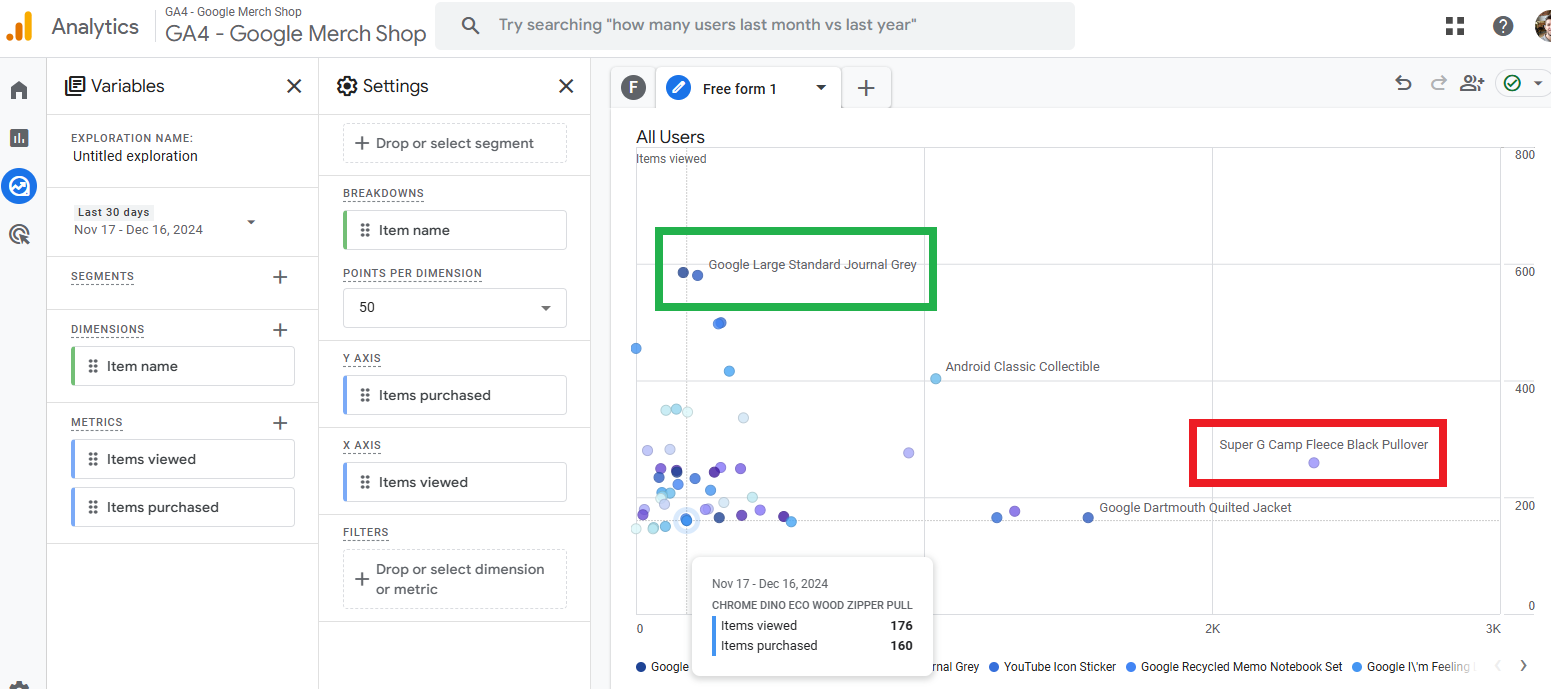Click the Google Large Standard Journal Grey label
This screenshot has height=689, width=1551.
pyautogui.click(x=812, y=265)
